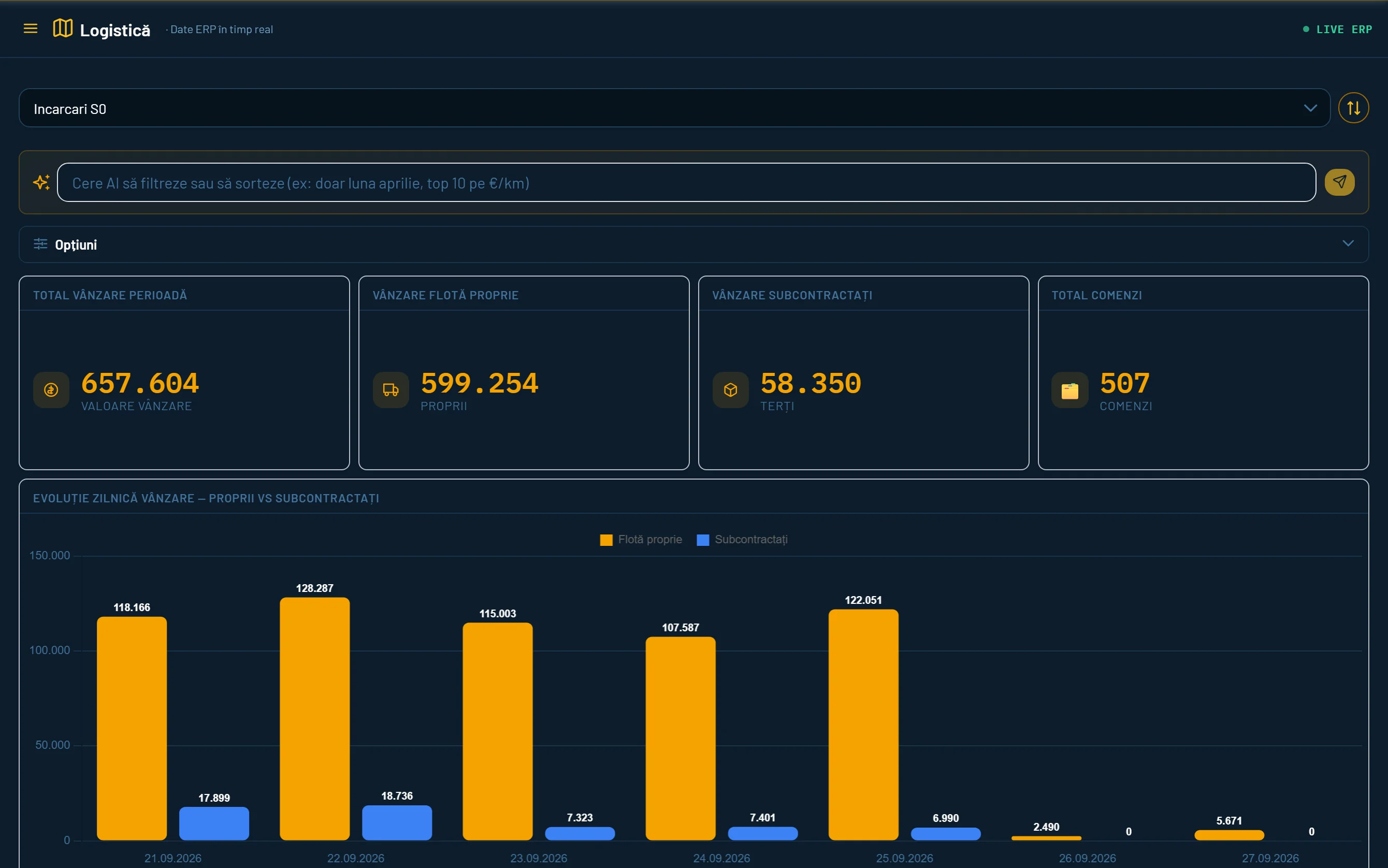Click the 27.09.2026 axis date label

click(x=1270, y=858)
